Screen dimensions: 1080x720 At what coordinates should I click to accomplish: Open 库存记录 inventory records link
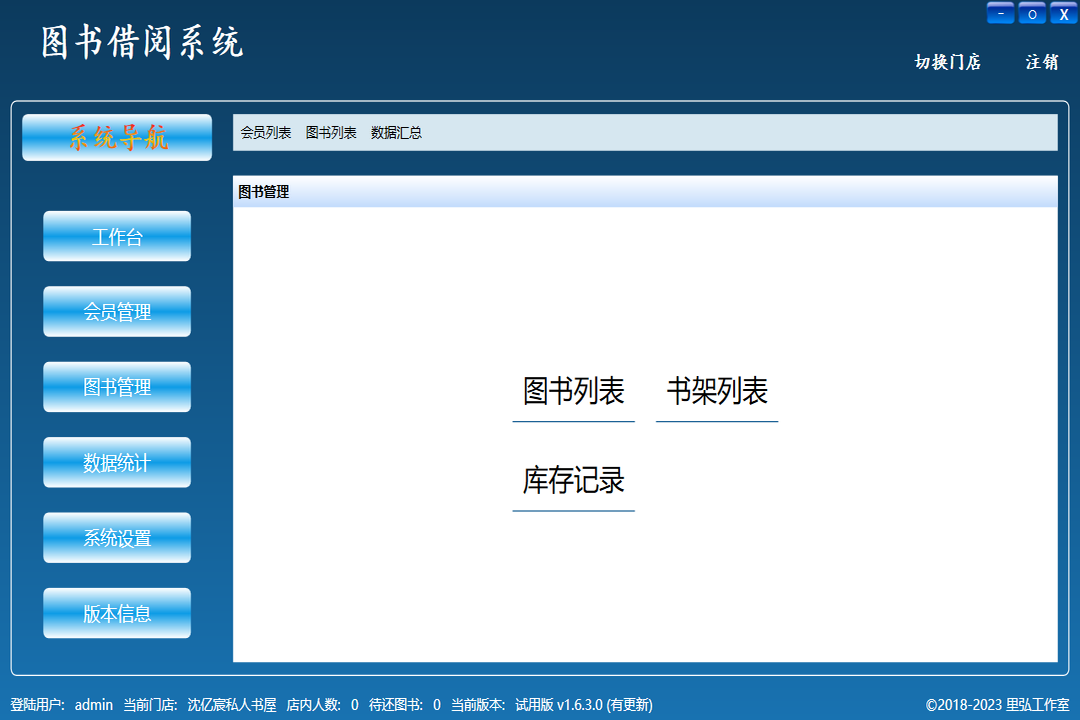pyautogui.click(x=573, y=481)
